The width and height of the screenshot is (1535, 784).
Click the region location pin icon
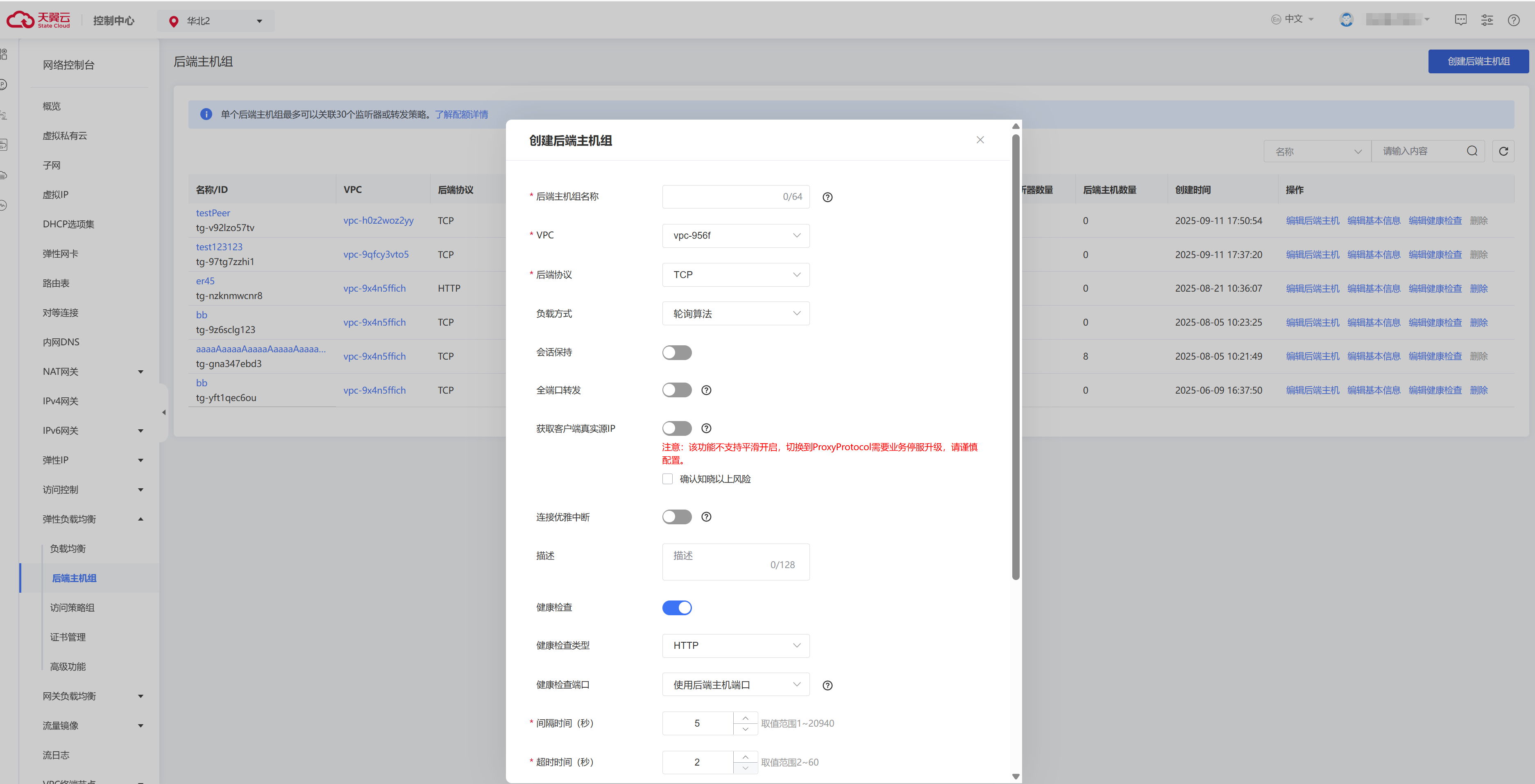click(173, 21)
